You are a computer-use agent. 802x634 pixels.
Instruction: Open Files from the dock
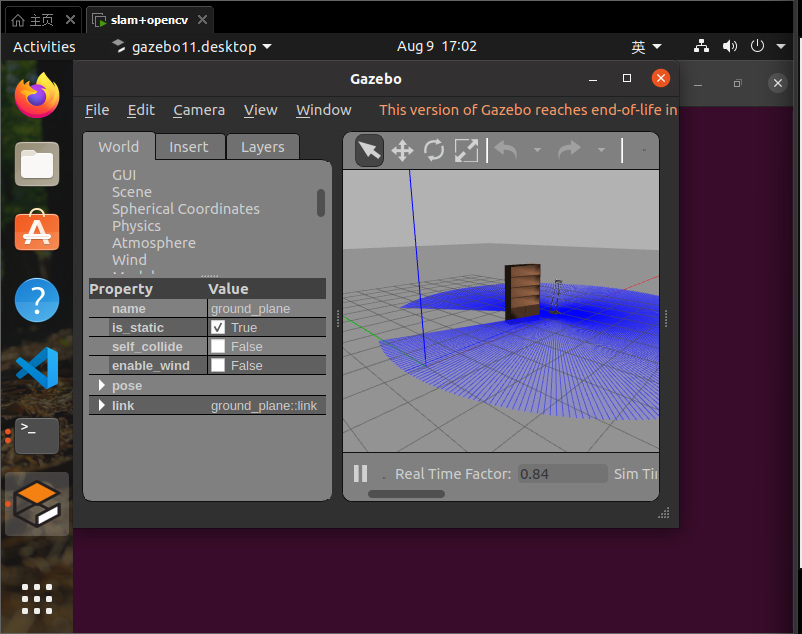click(37, 164)
